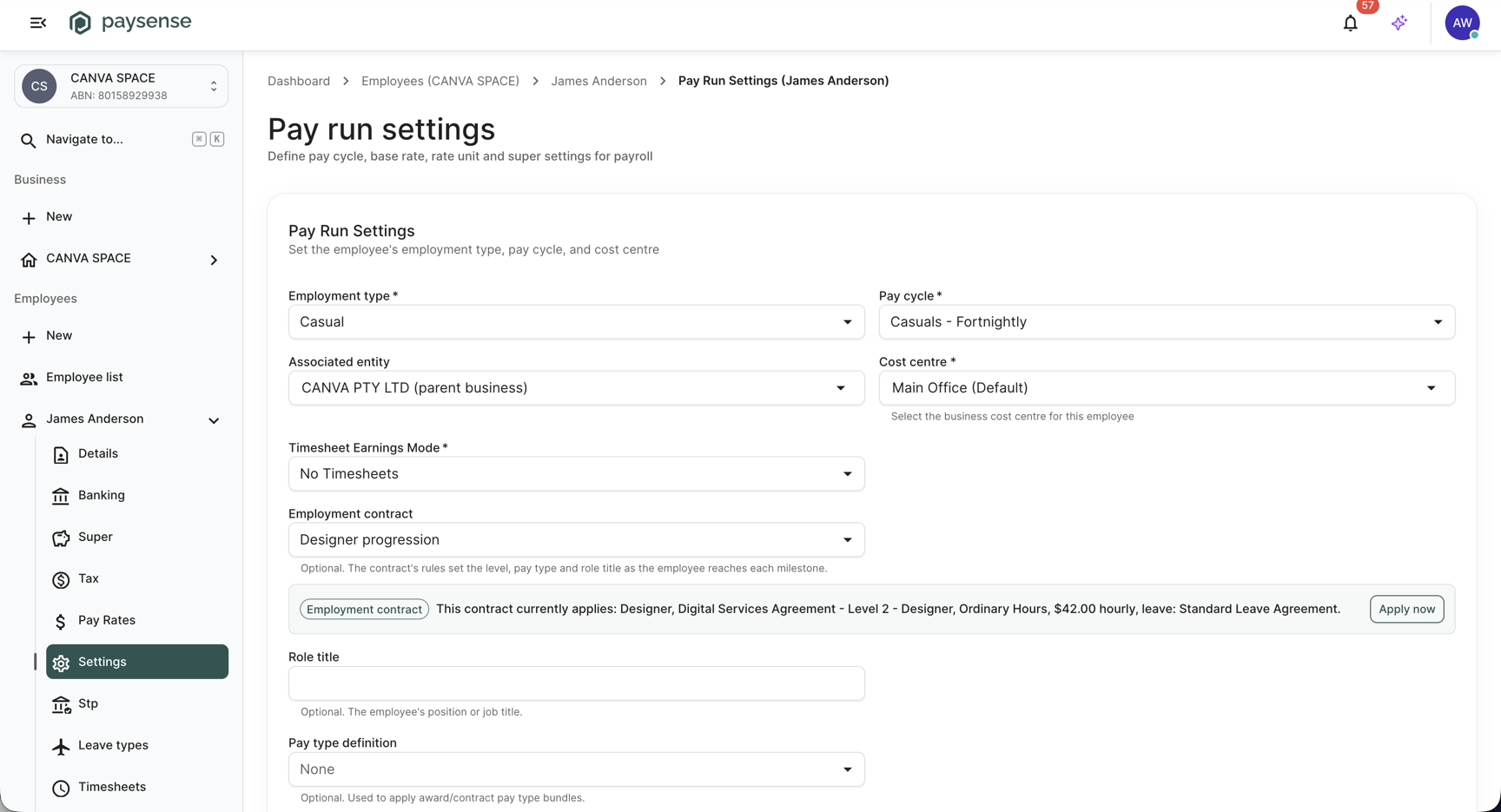Select Settings in the sidebar
The image size is (1501, 812).
tap(137, 662)
